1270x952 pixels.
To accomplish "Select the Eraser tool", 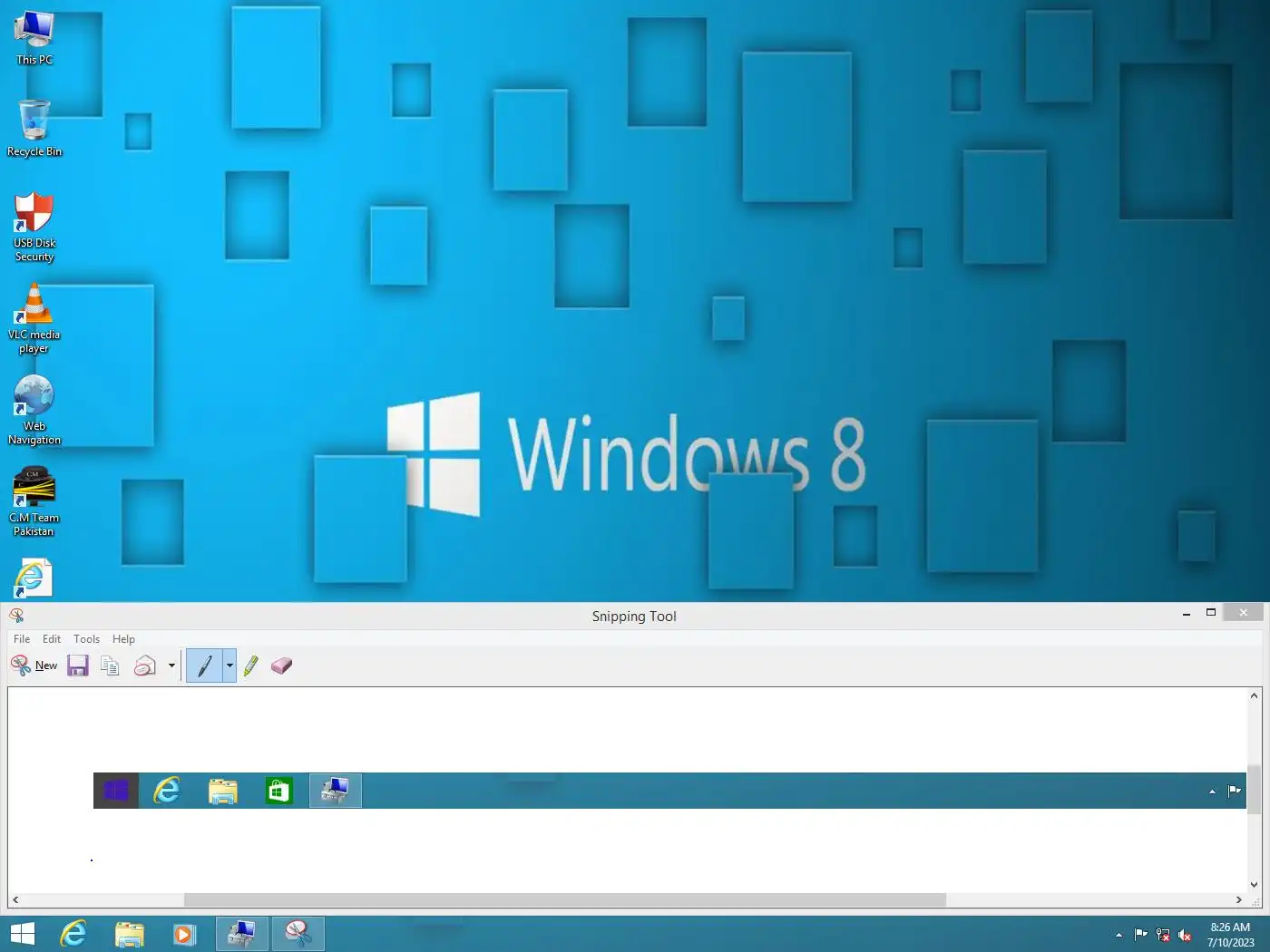I will pyautogui.click(x=282, y=665).
